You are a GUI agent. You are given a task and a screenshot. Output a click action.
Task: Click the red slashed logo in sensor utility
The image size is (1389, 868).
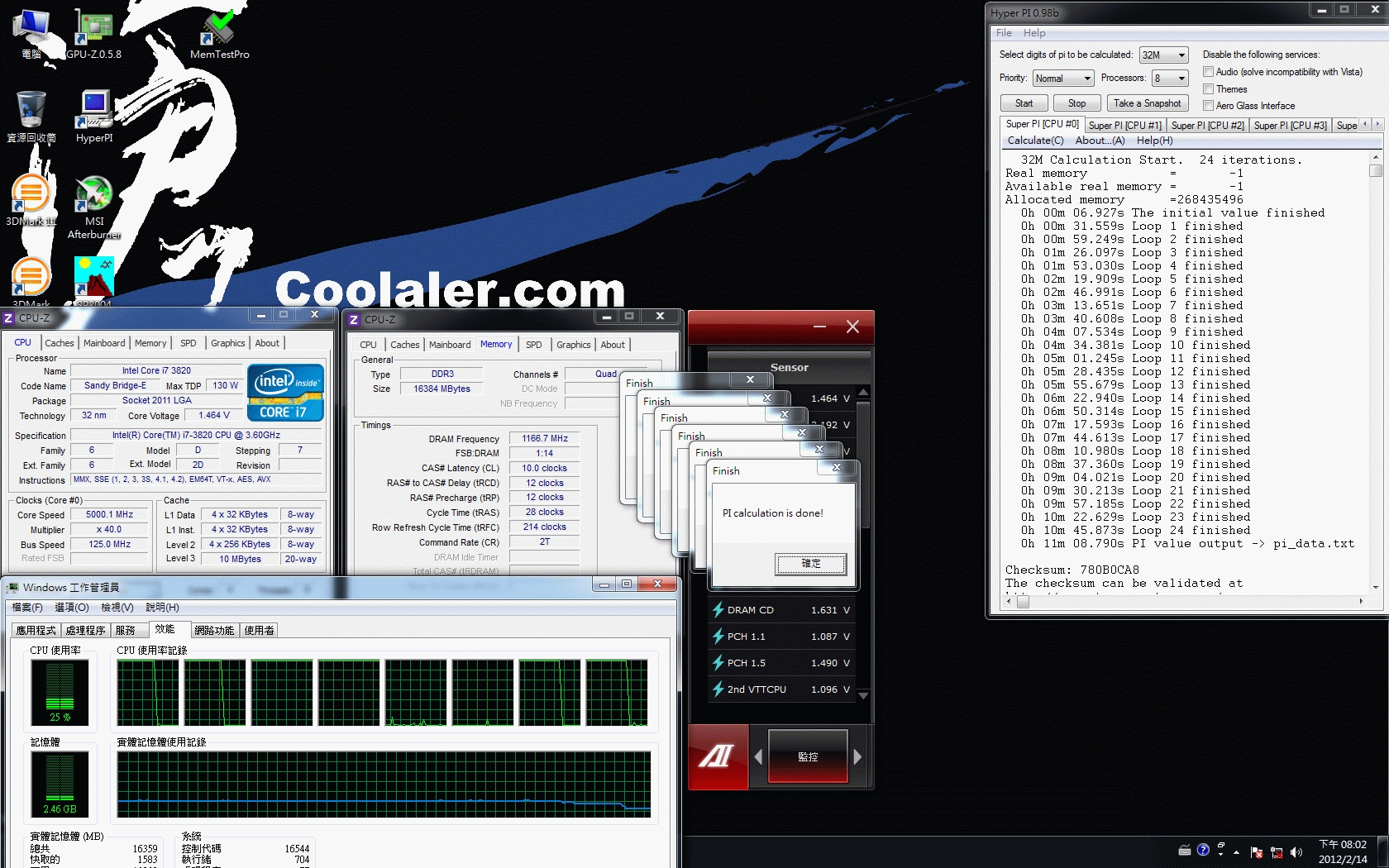[718, 756]
